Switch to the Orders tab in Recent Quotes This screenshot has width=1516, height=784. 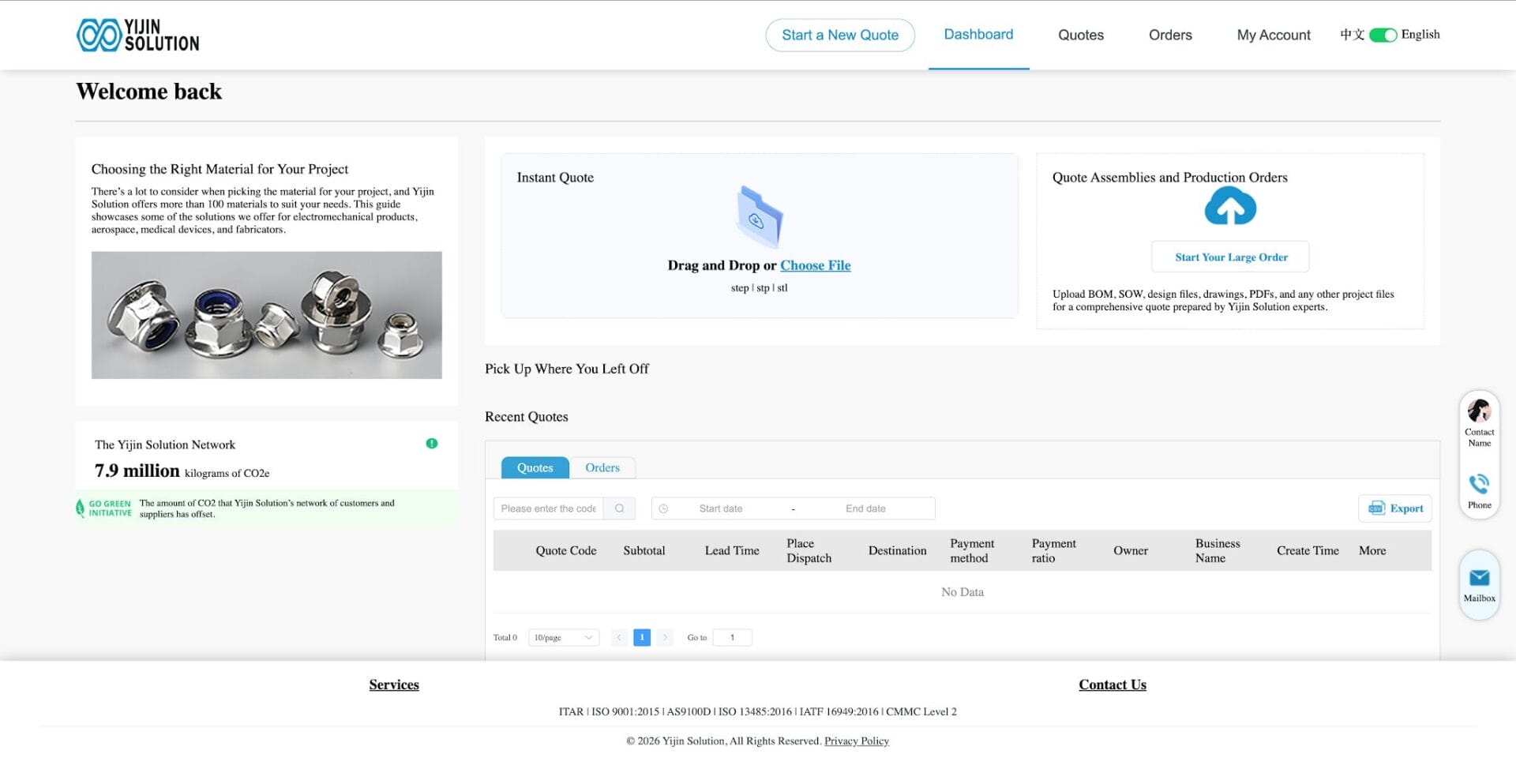602,467
